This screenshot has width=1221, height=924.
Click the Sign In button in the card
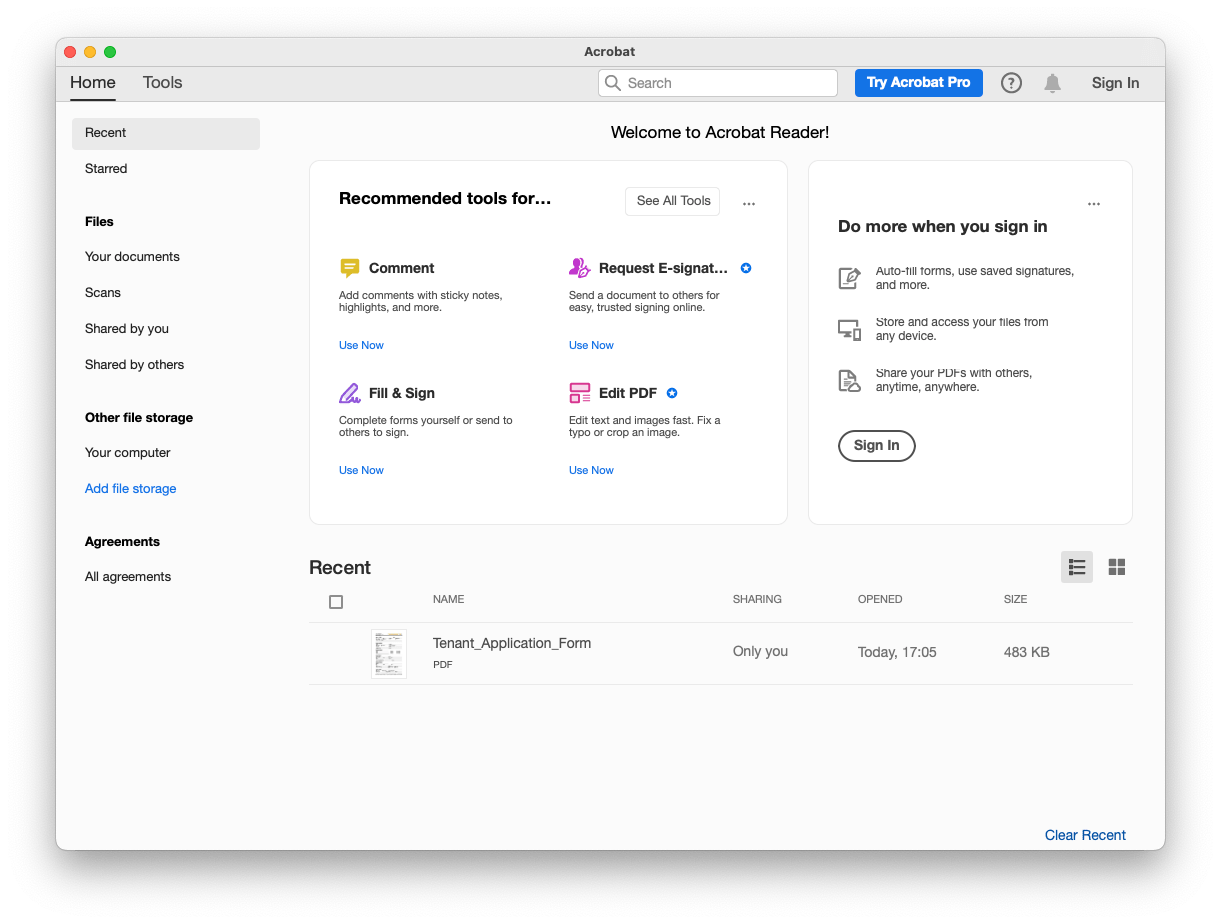(877, 446)
